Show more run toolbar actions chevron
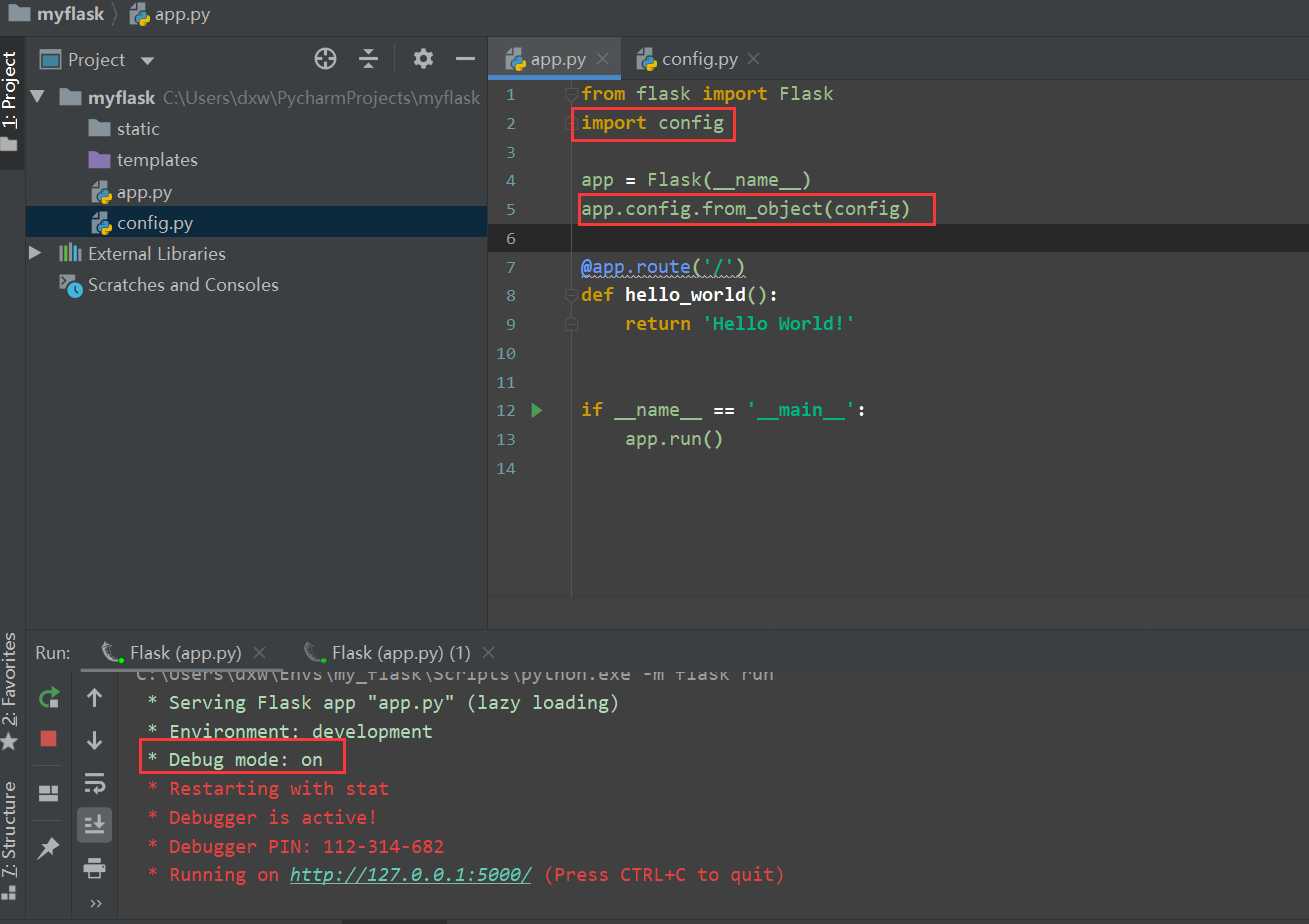Viewport: 1309px width, 924px height. coord(95,903)
